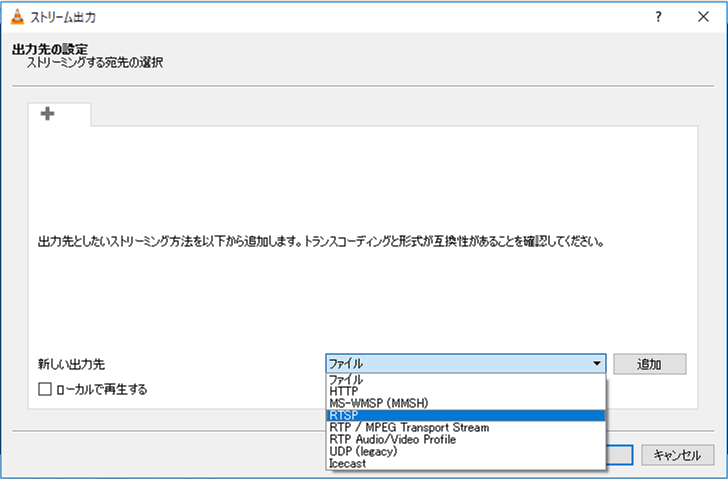Select HTTP from the dropdown list

point(466,391)
